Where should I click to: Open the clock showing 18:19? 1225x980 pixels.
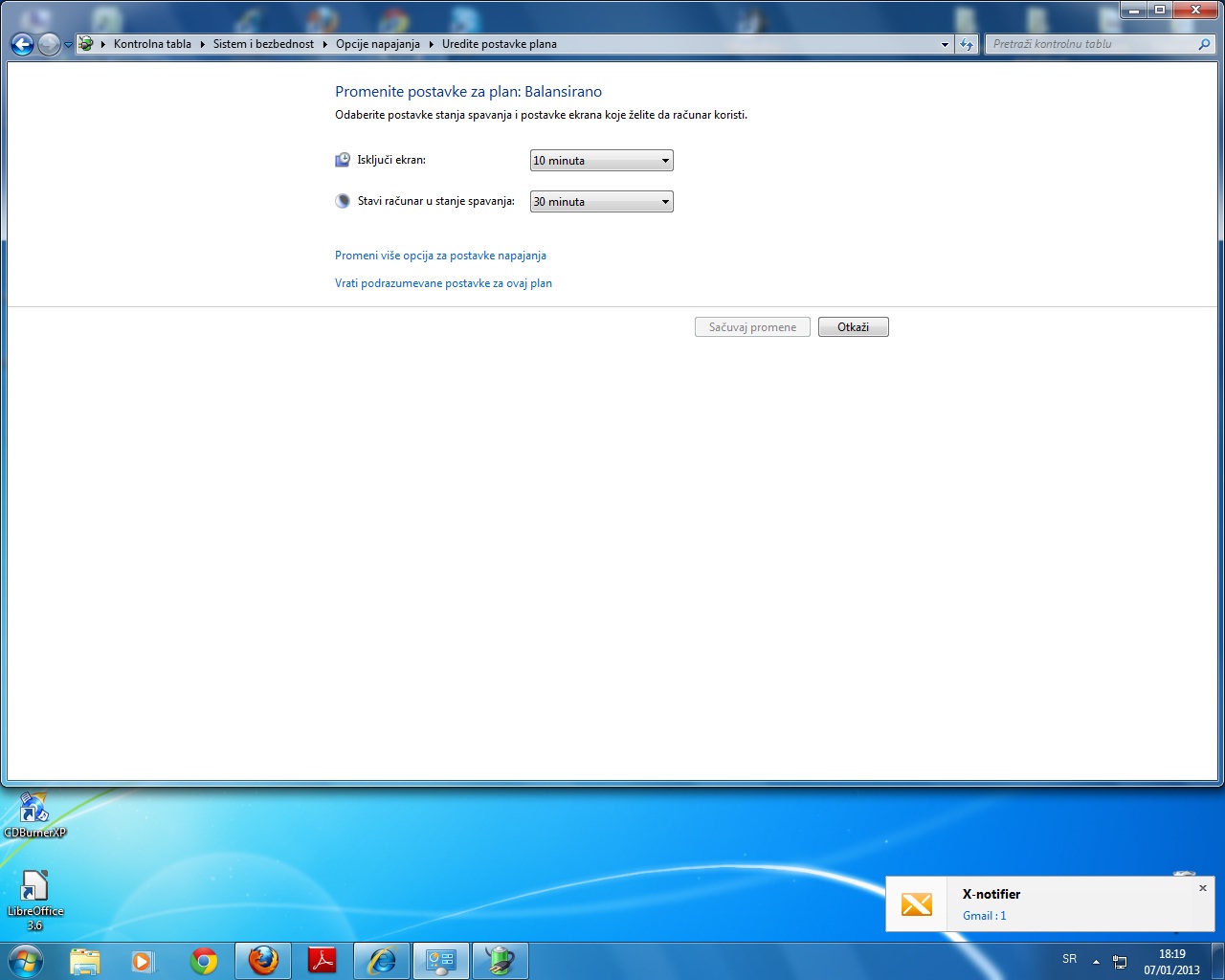click(x=1171, y=962)
